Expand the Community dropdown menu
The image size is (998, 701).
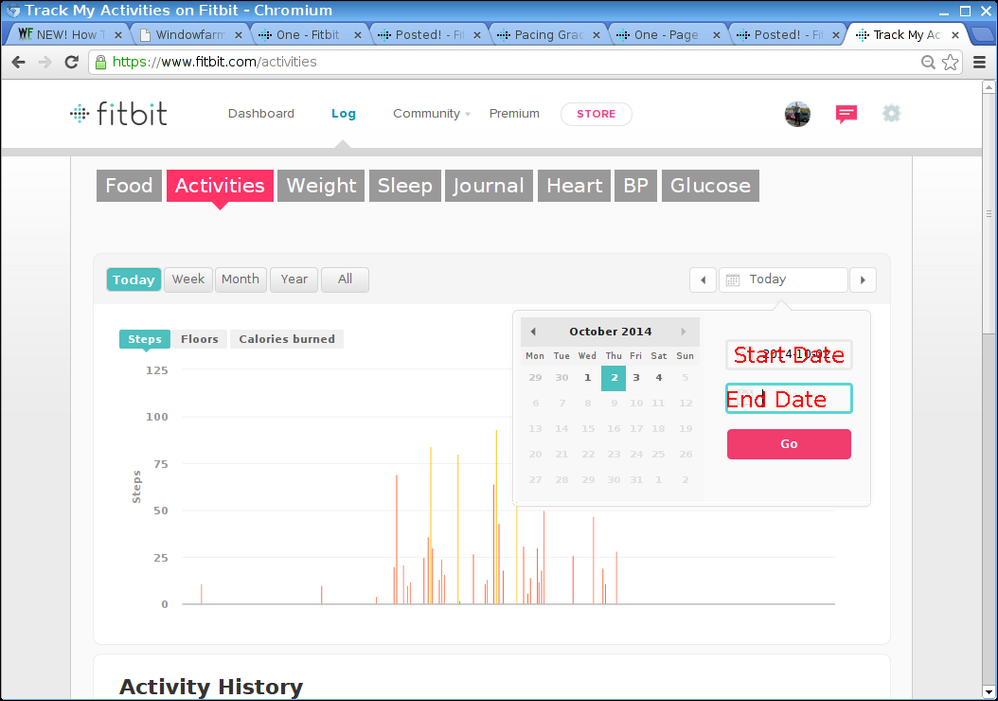(432, 113)
